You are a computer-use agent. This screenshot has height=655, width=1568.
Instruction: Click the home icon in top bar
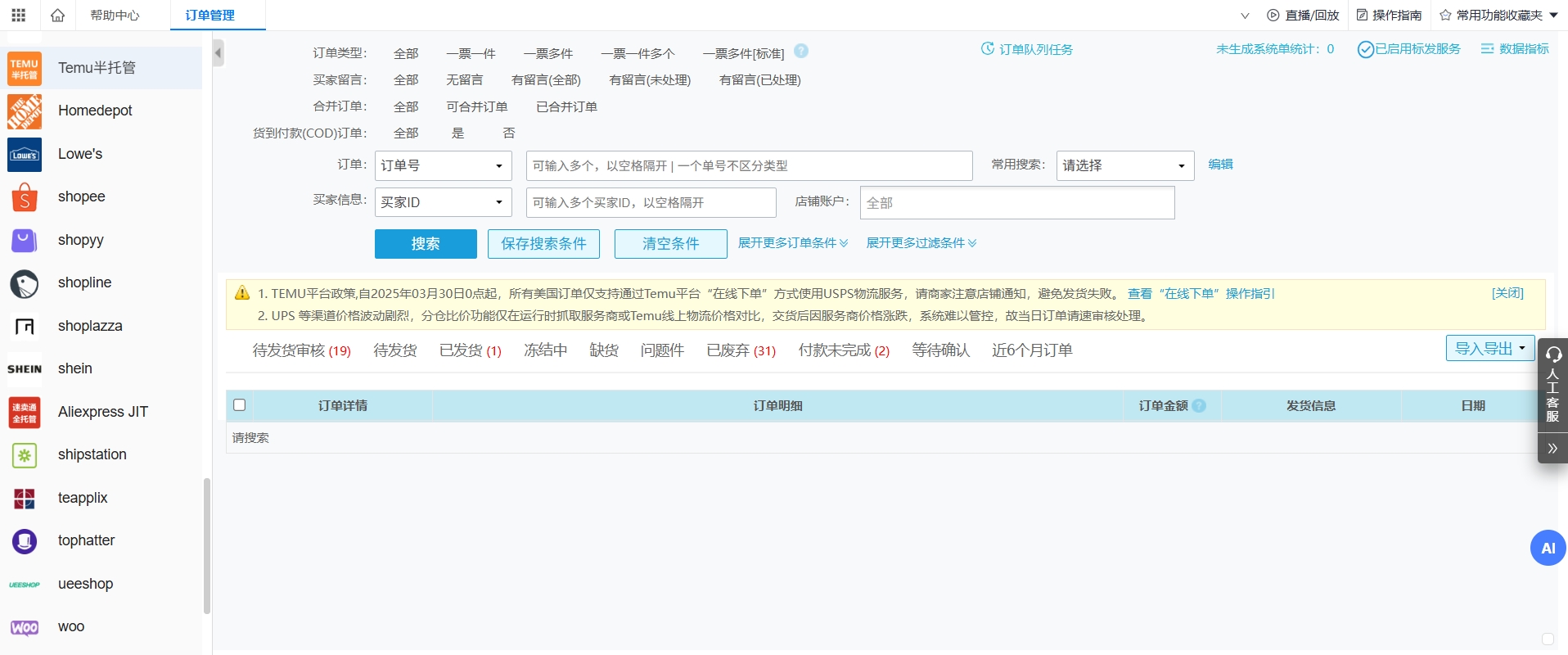[x=57, y=16]
